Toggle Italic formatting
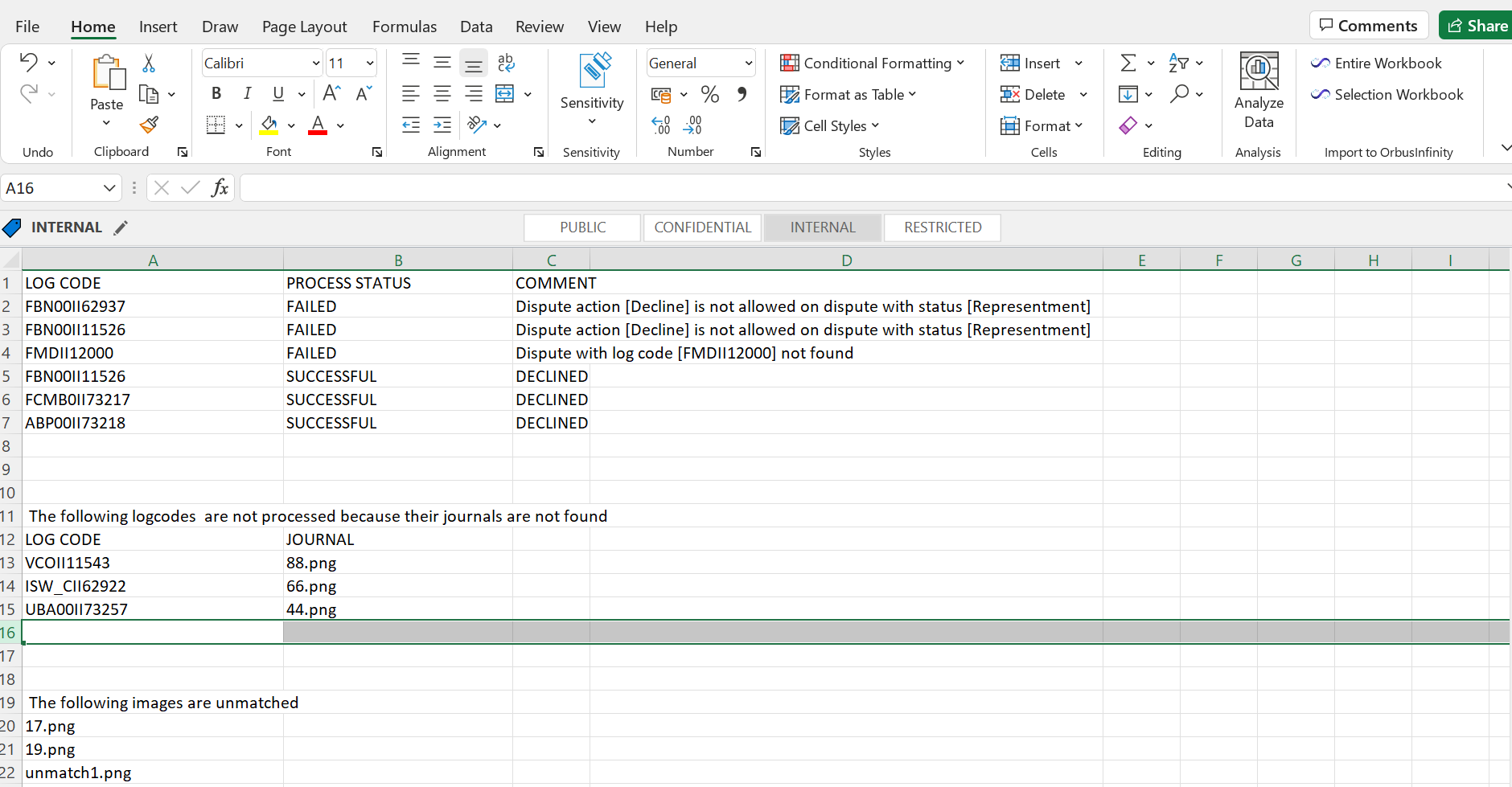This screenshot has width=1512, height=787. pyautogui.click(x=247, y=94)
